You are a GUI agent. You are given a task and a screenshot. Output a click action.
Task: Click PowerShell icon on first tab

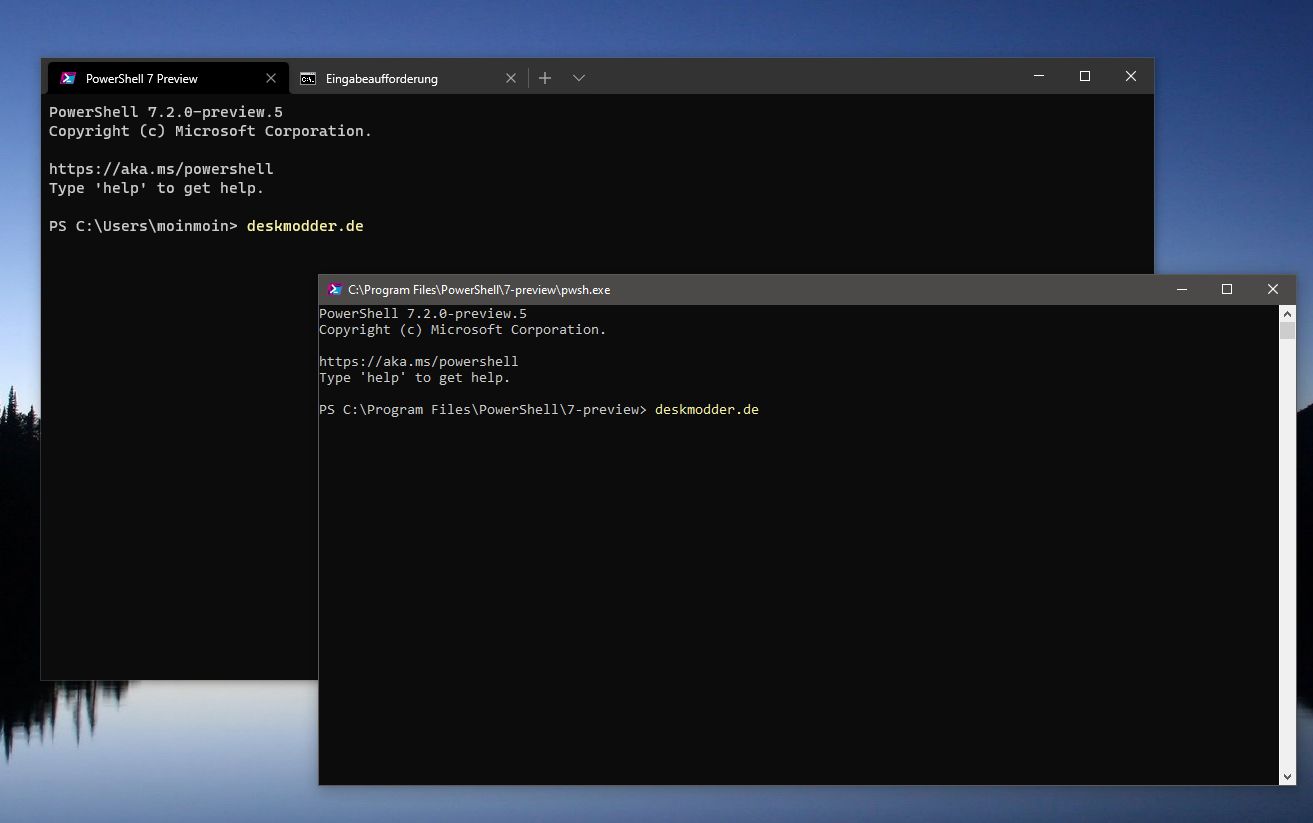coord(68,78)
